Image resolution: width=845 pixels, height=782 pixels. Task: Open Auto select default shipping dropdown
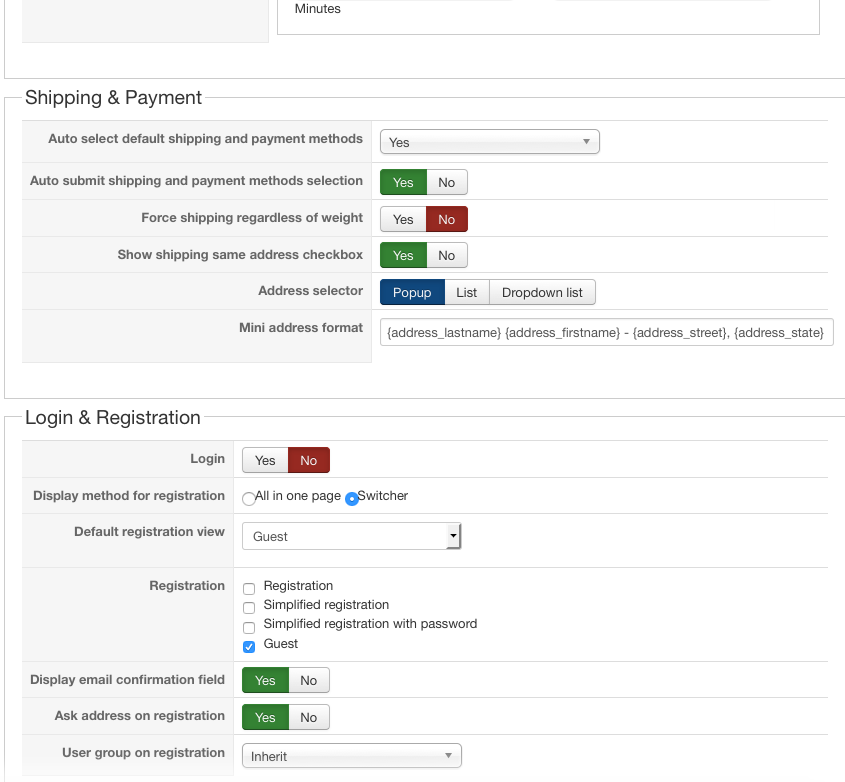pos(489,142)
